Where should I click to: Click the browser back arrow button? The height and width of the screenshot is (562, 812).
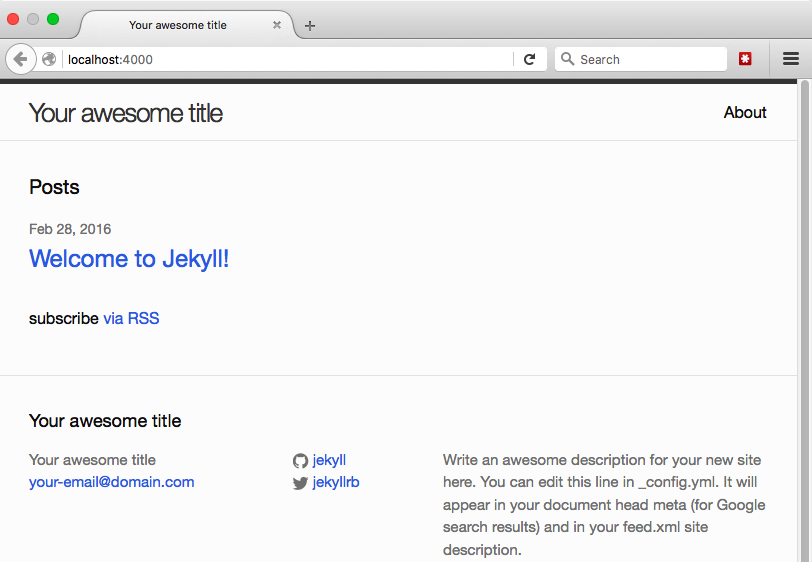[20, 59]
